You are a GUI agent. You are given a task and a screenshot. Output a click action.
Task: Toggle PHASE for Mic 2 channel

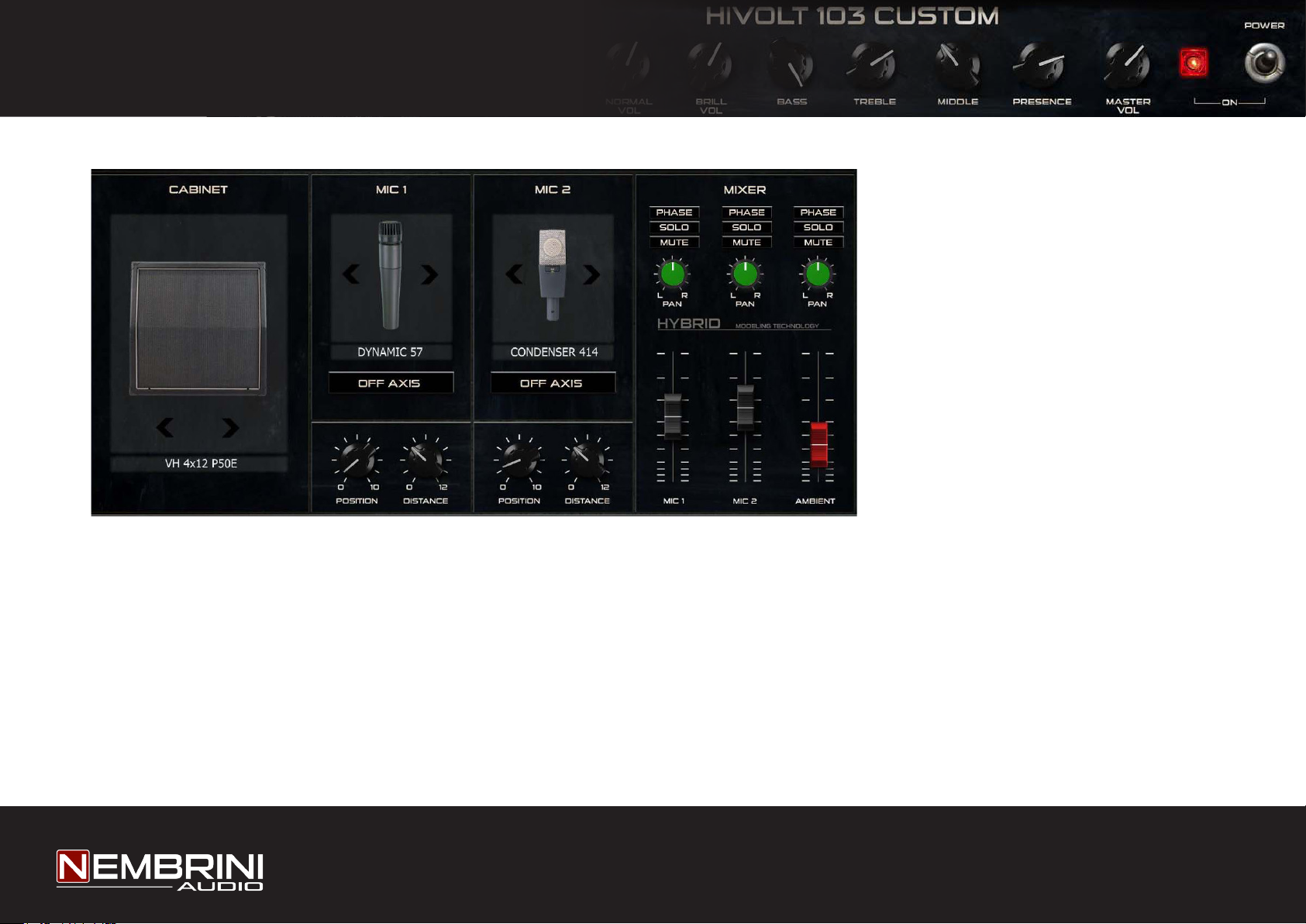pyautogui.click(x=746, y=212)
